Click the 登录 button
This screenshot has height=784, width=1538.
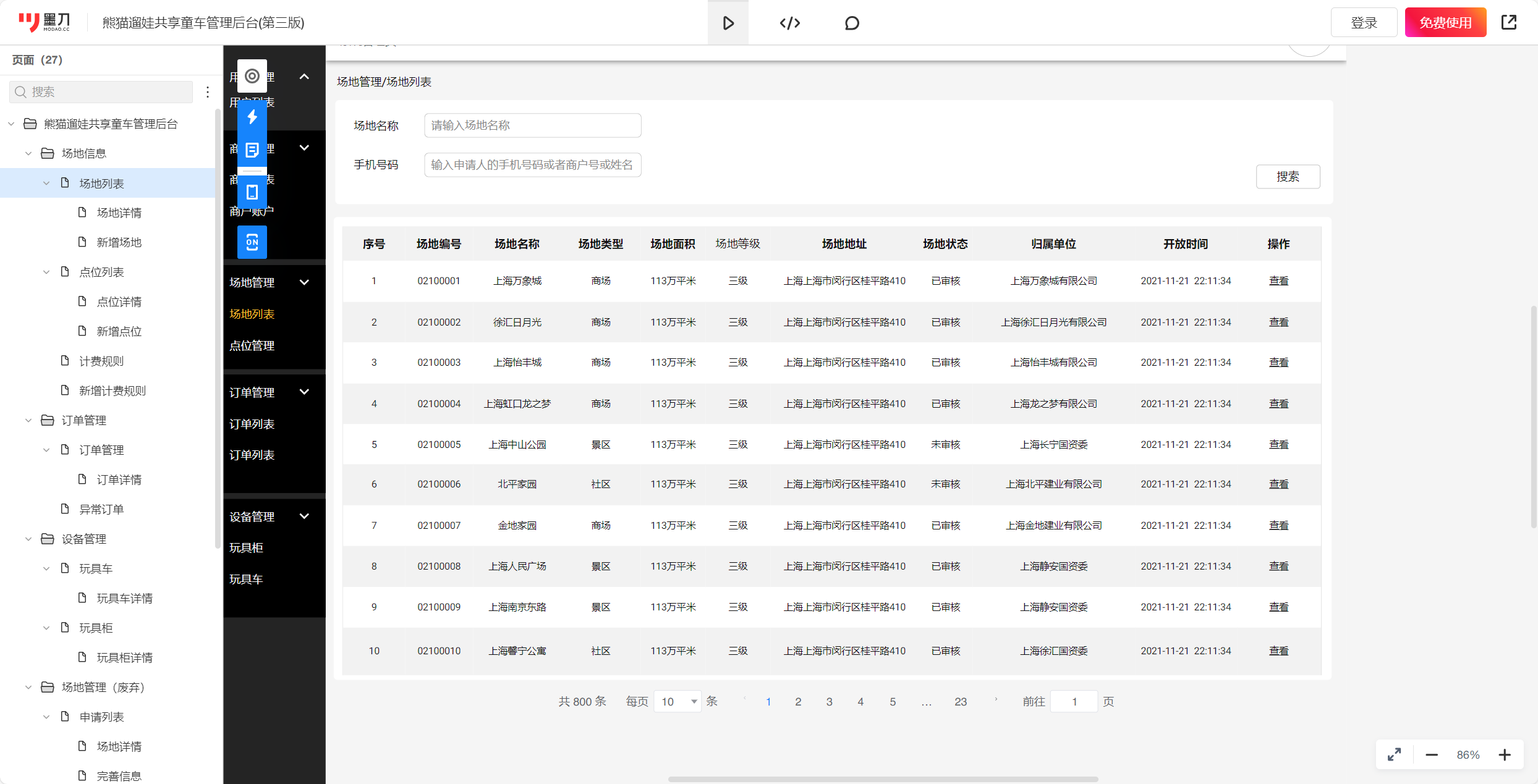(1364, 23)
